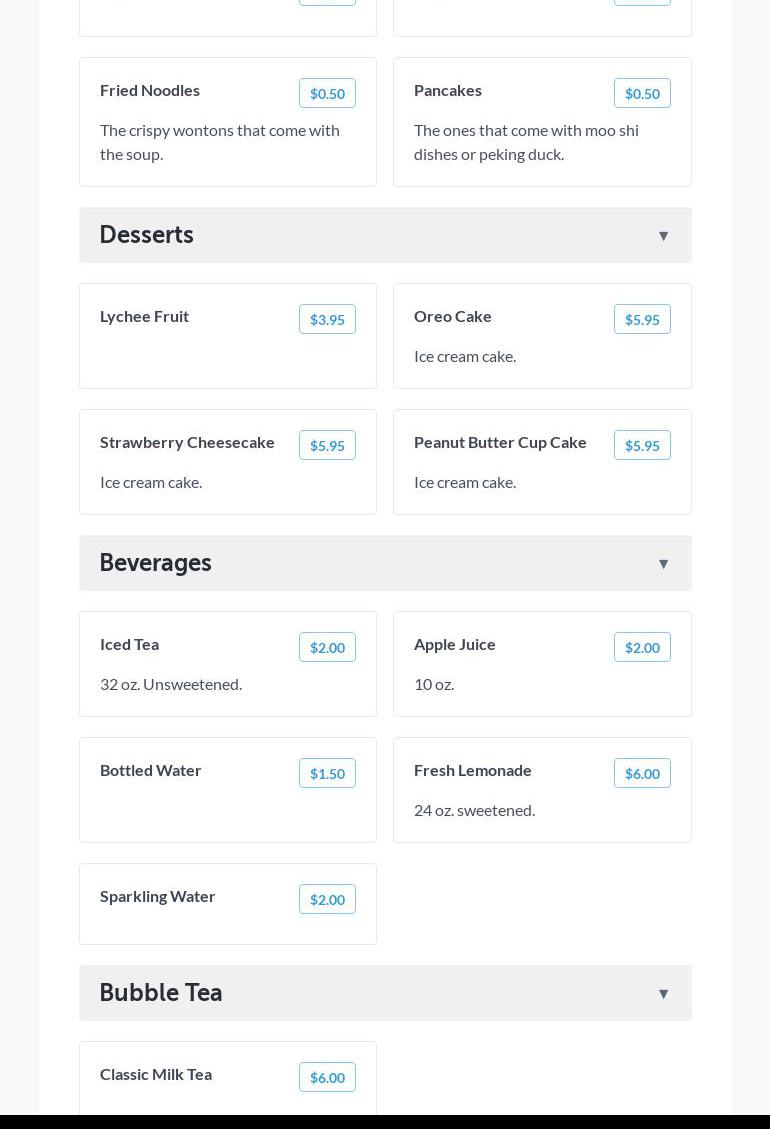The width and height of the screenshot is (770, 1129).
Task: Click the Peanut Butter Cup Cake price
Action: tap(642, 445)
